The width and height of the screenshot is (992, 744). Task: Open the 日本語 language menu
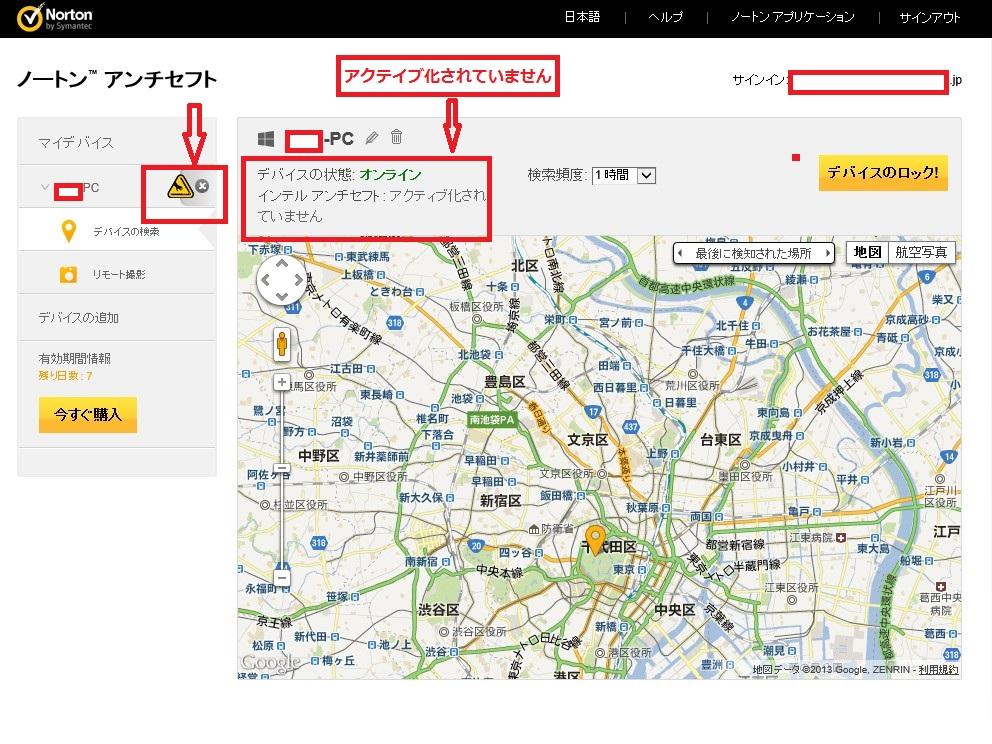[x=582, y=17]
